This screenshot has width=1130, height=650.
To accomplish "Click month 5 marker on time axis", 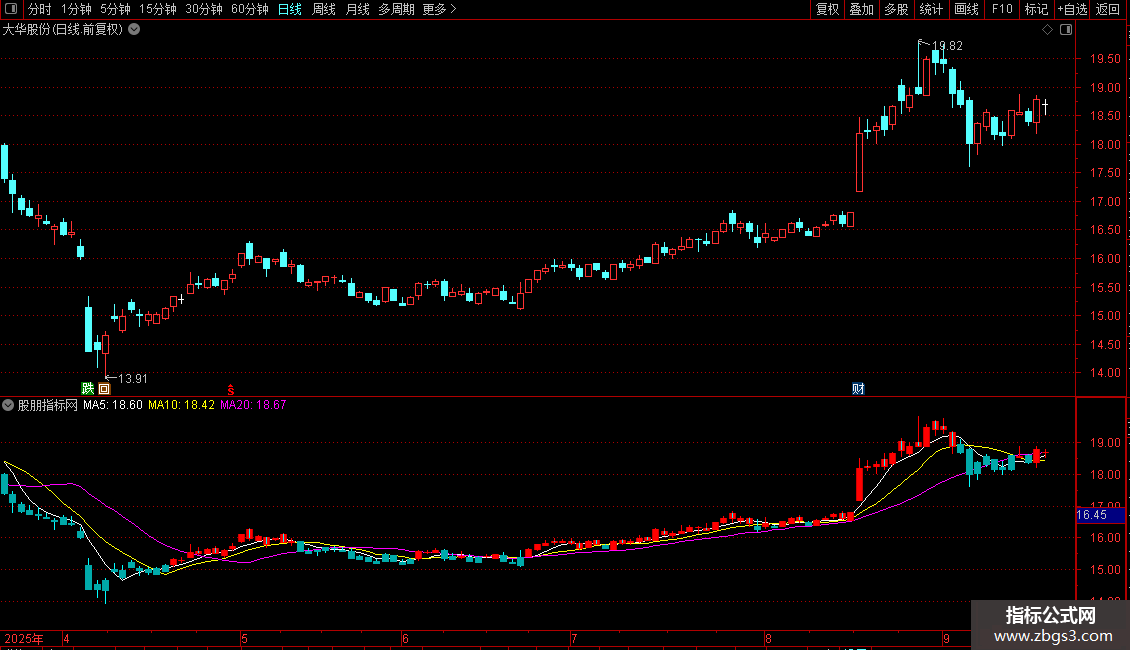I will pyautogui.click(x=244, y=638).
